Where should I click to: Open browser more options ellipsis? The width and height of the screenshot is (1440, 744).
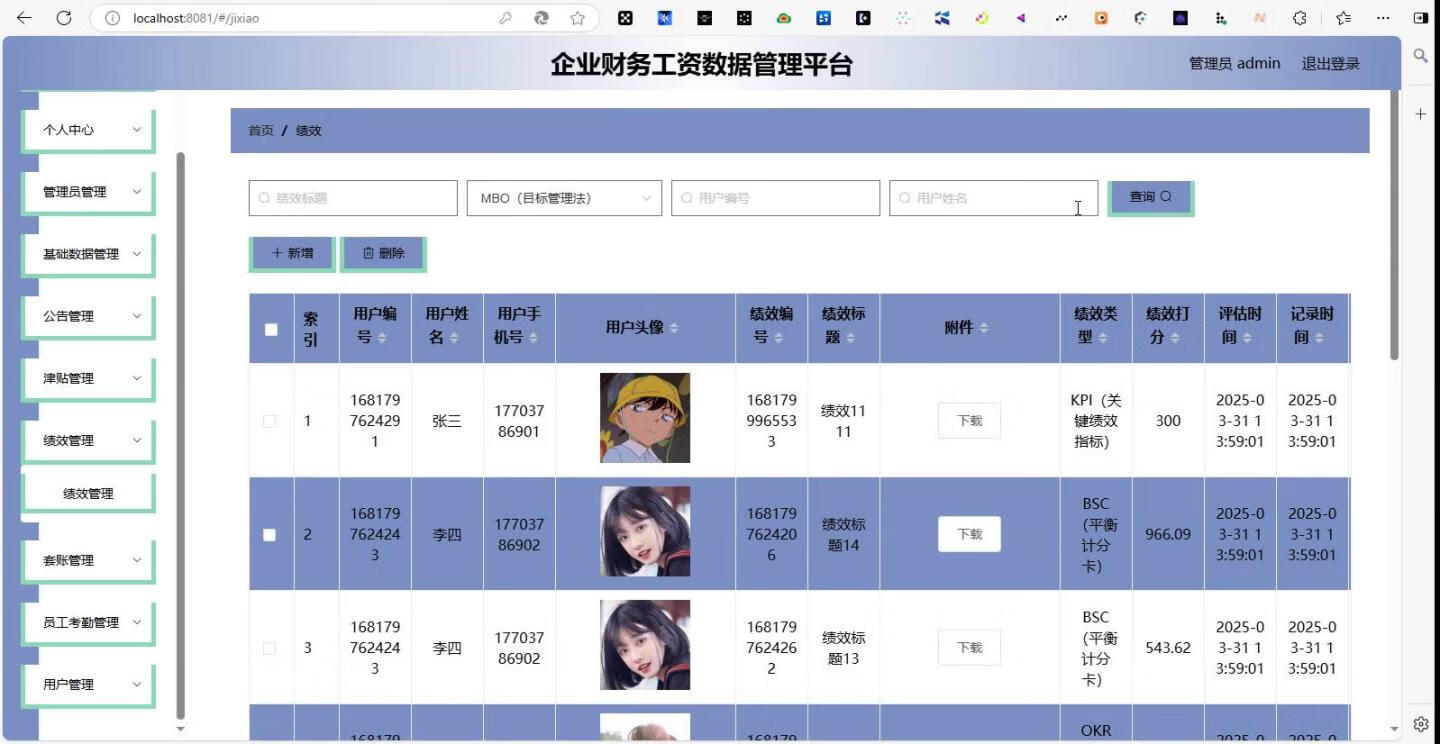[x=1383, y=18]
